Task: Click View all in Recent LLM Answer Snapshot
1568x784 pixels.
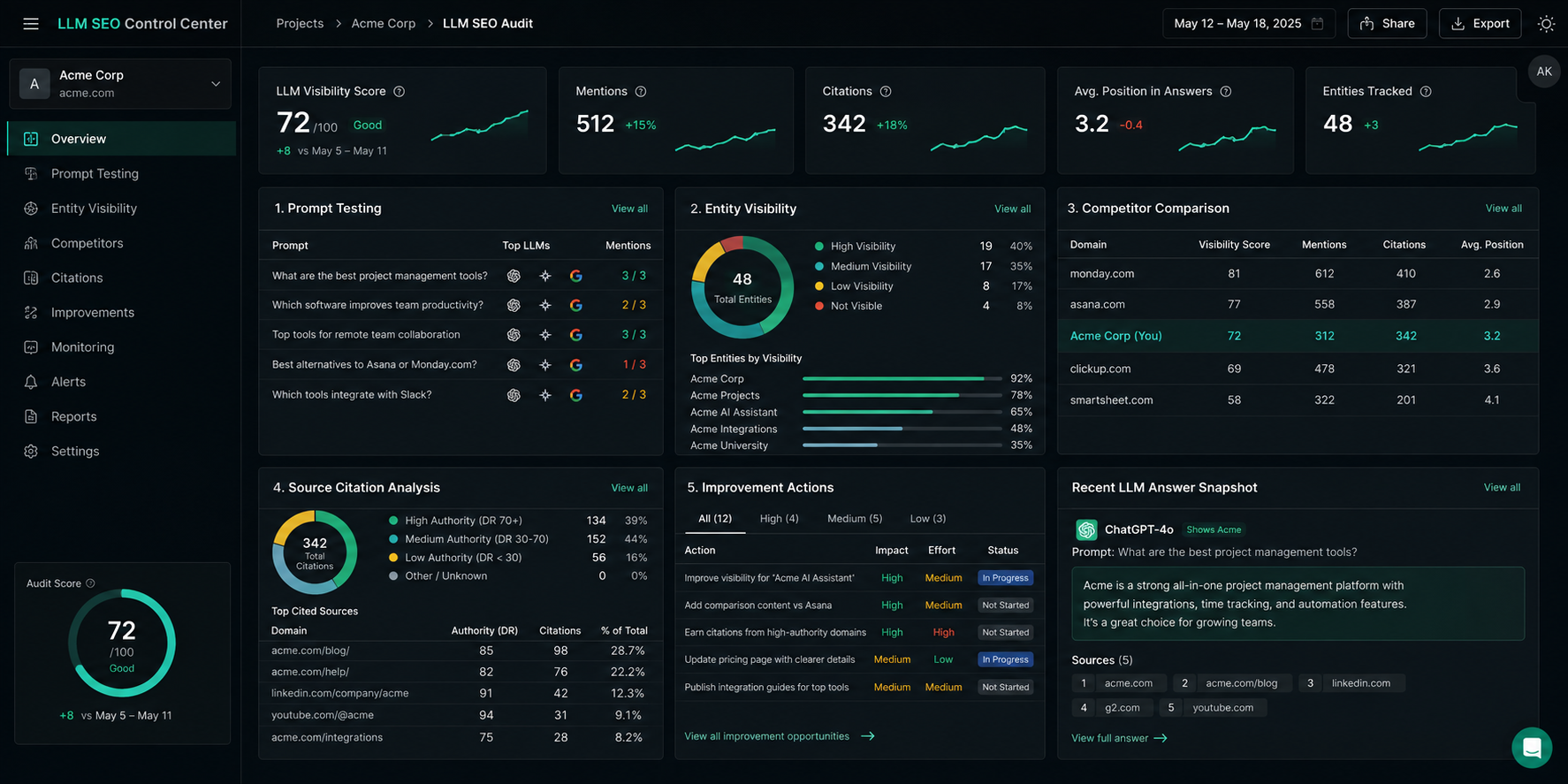Action: [1502, 487]
